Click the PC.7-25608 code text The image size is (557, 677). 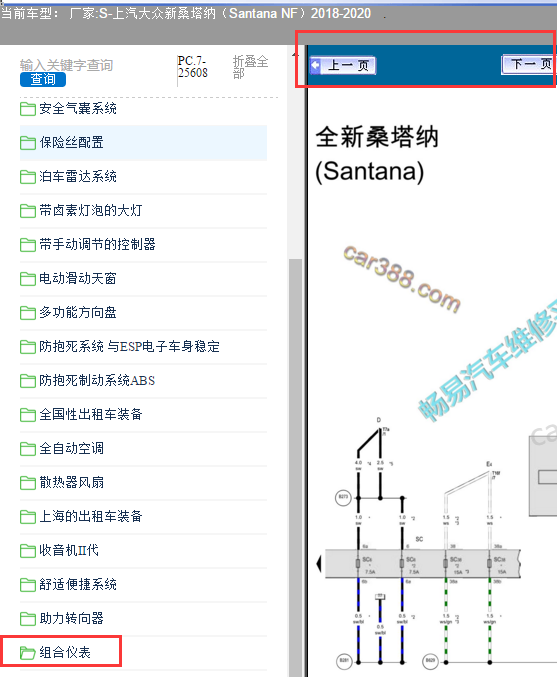(x=193, y=67)
